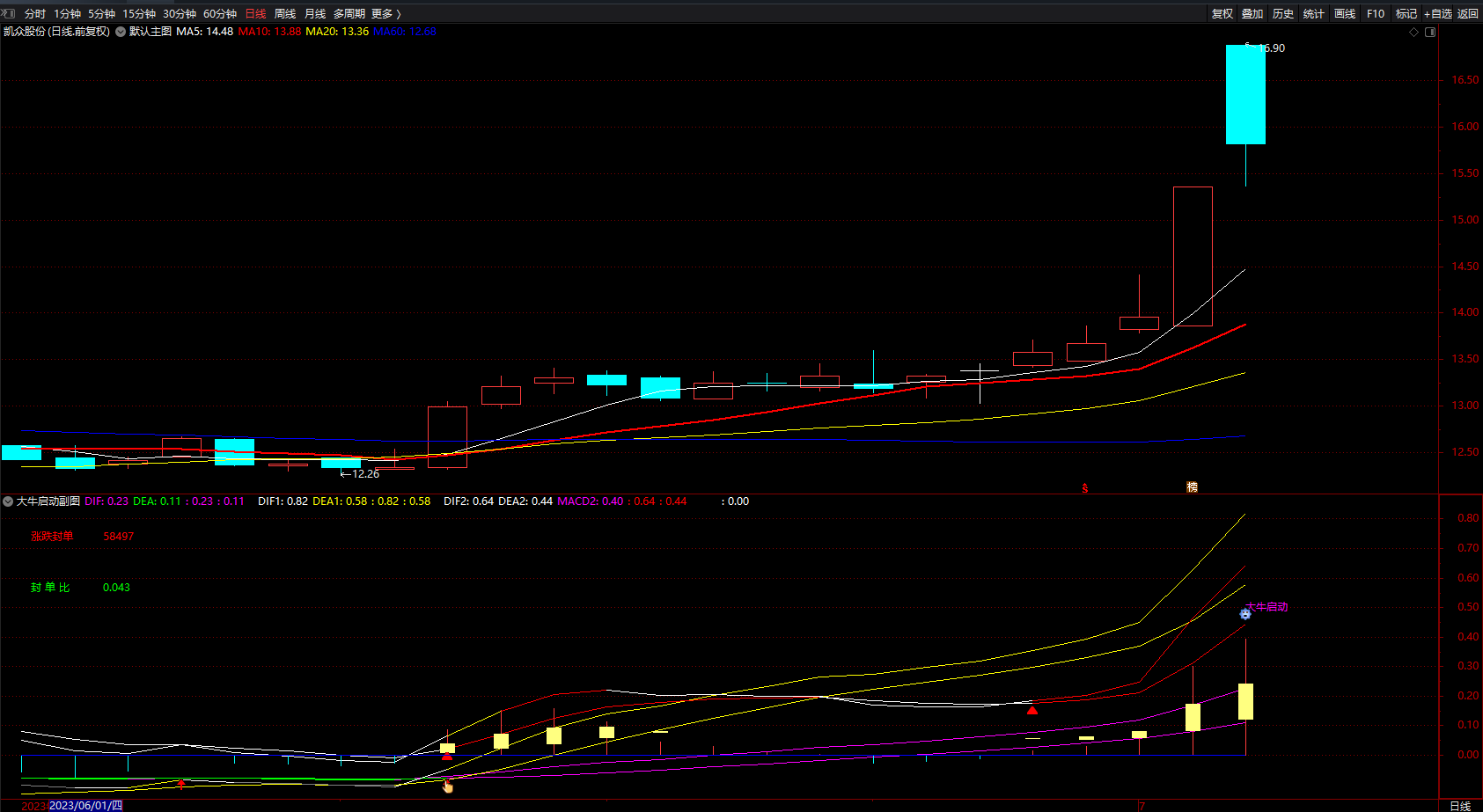Select the 30分钟 period tab
The image size is (1483, 812).
[x=180, y=14]
